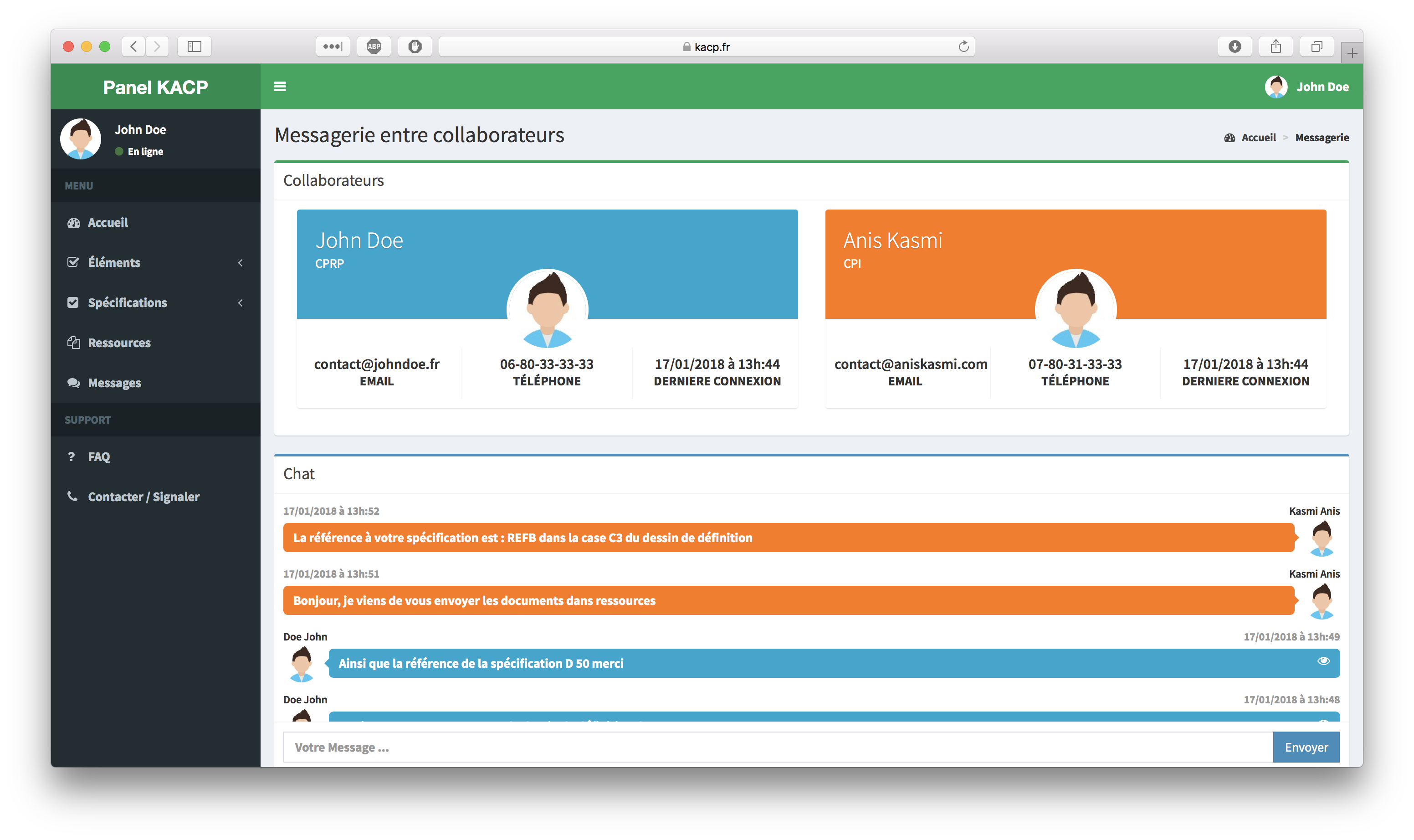Click the FAQ question mark icon
1414x840 pixels.
(x=72, y=456)
